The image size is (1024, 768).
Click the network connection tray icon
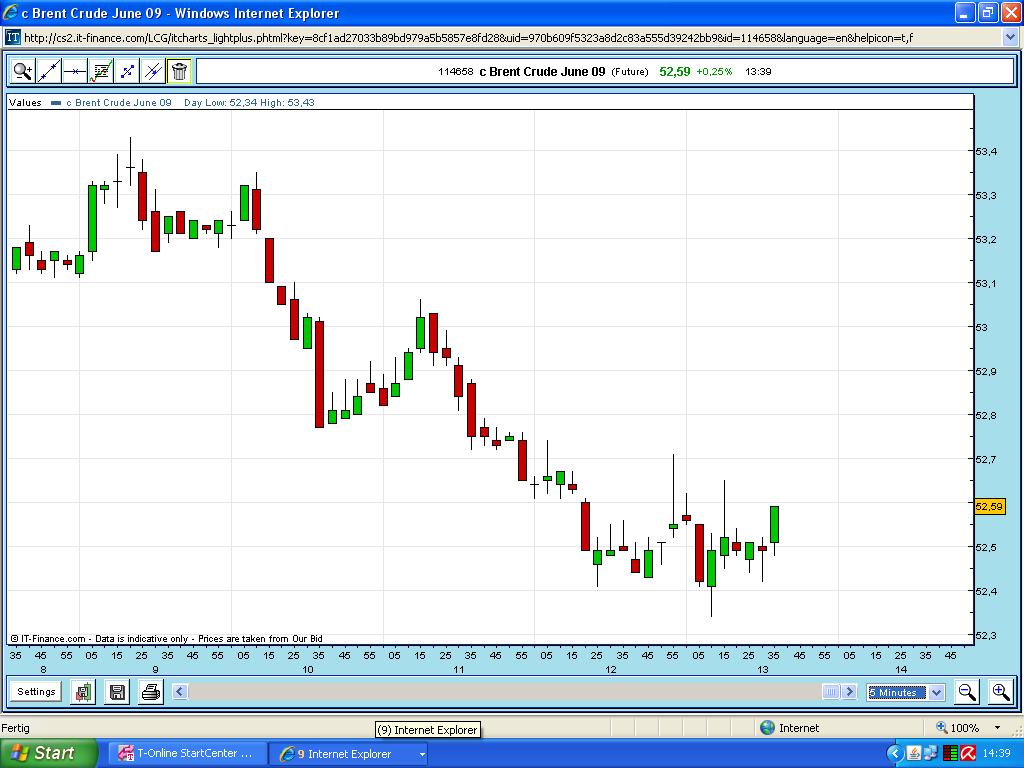[x=931, y=754]
